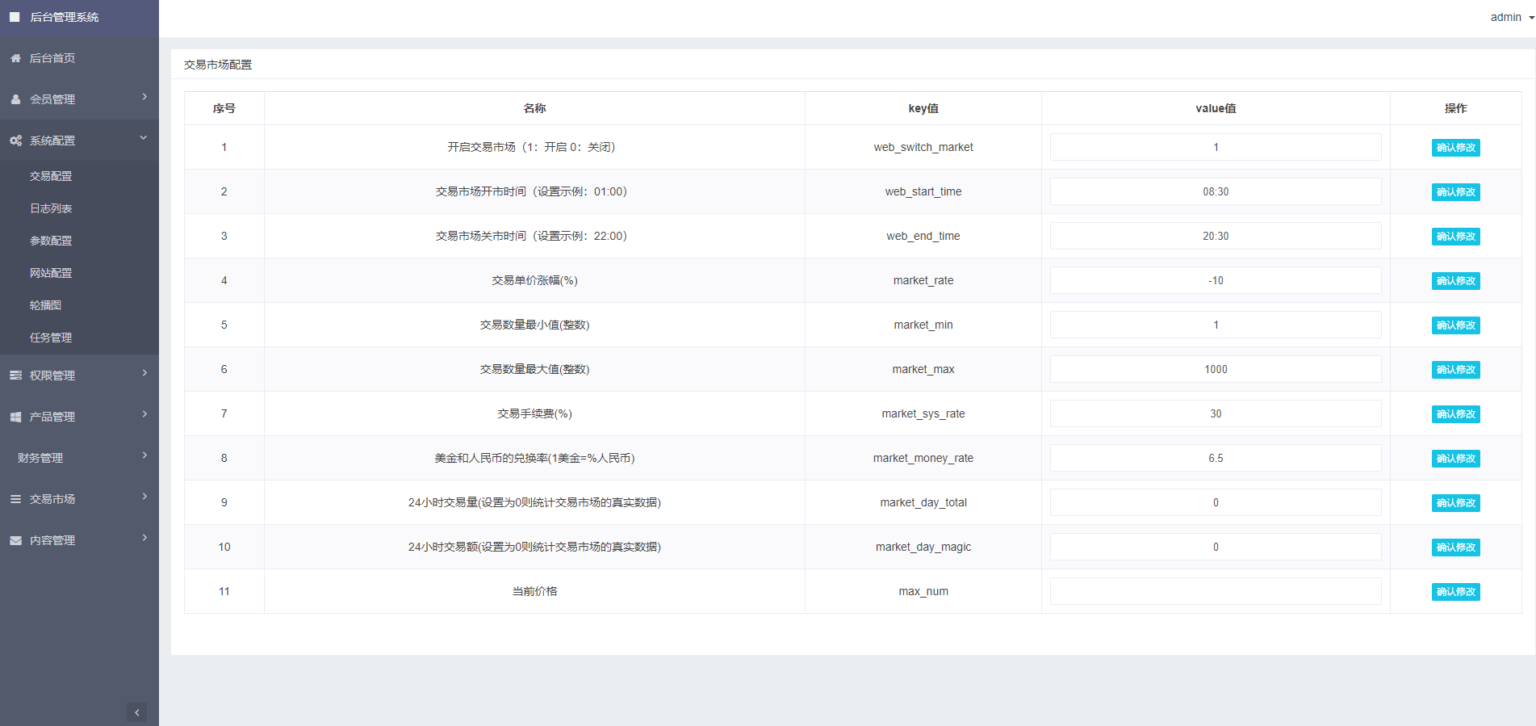
Task: Click the list icon beside 交易市场
Action: tap(16, 499)
